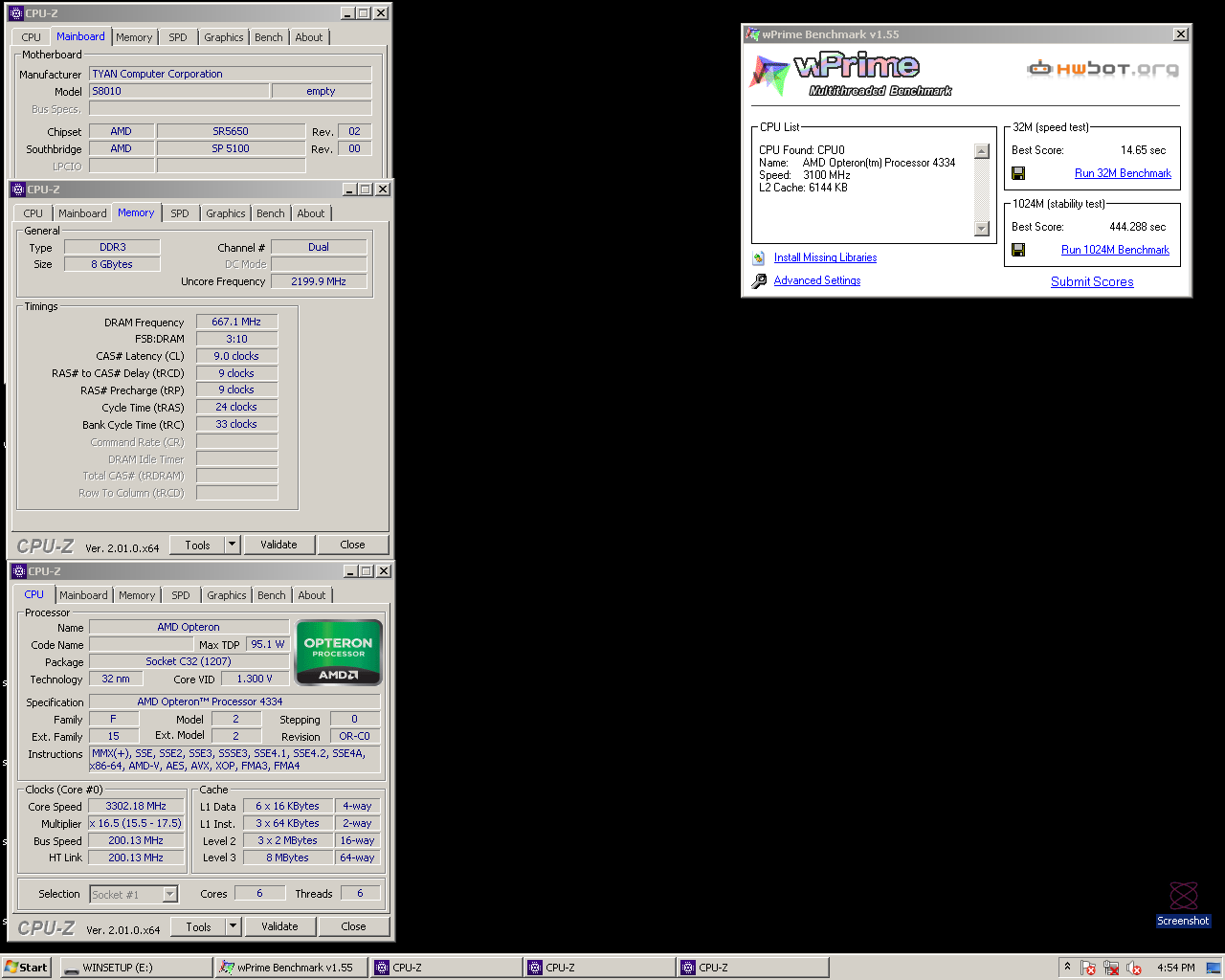Screen dimensions: 1225x980
Task: Click the Tools button in the Memory window
Action: [197, 545]
